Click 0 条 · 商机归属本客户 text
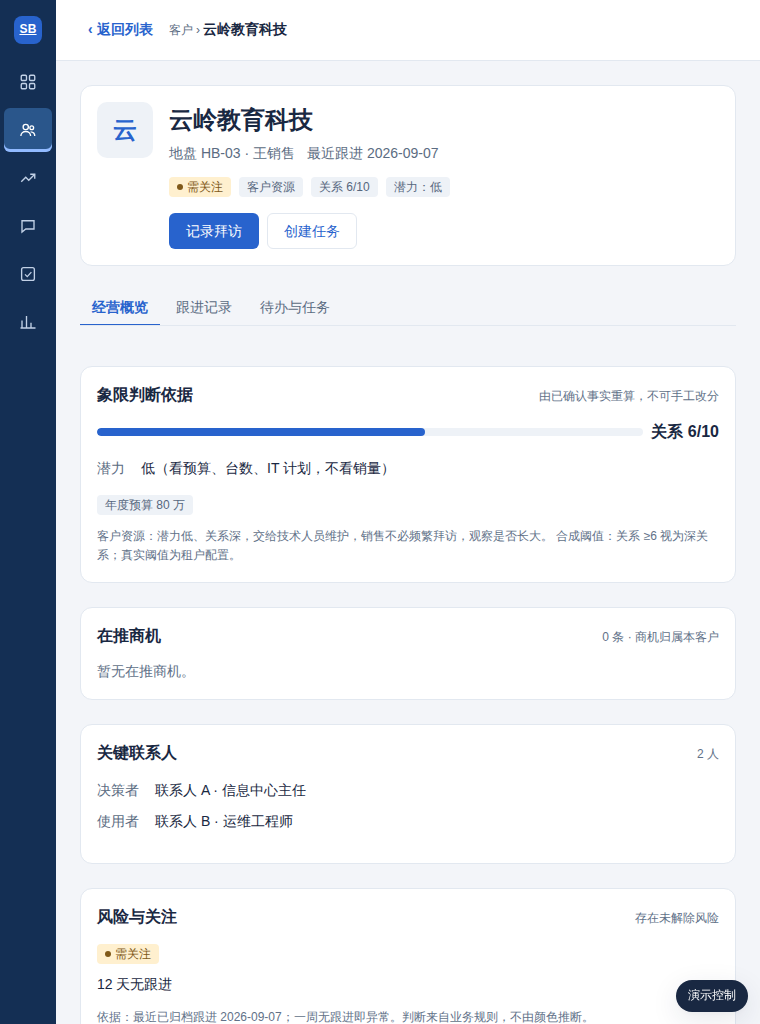 tap(660, 637)
